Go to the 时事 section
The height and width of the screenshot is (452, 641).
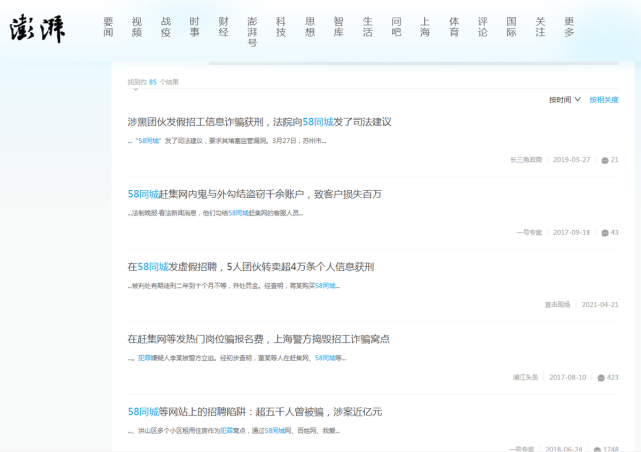coord(195,27)
